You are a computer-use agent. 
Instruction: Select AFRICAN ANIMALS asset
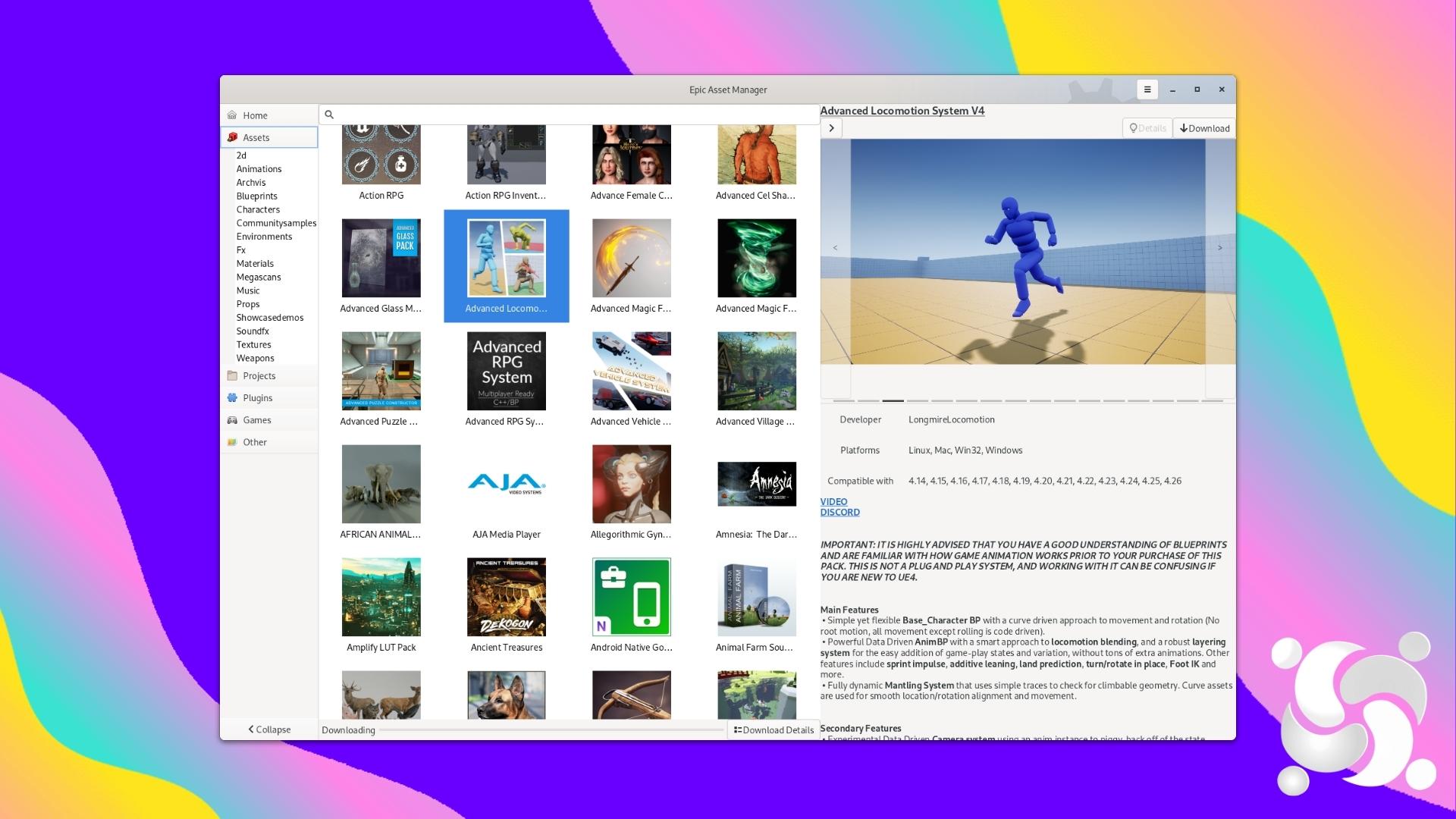point(381,492)
